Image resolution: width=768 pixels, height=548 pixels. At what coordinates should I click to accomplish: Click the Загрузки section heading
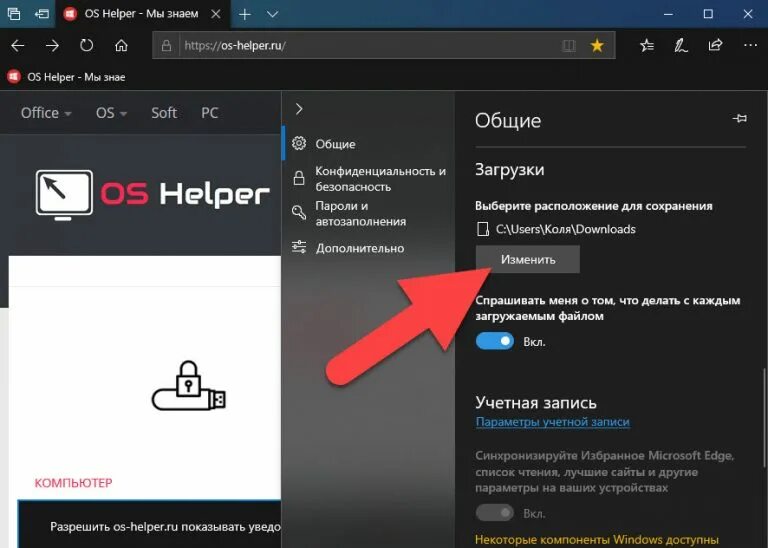coord(509,169)
